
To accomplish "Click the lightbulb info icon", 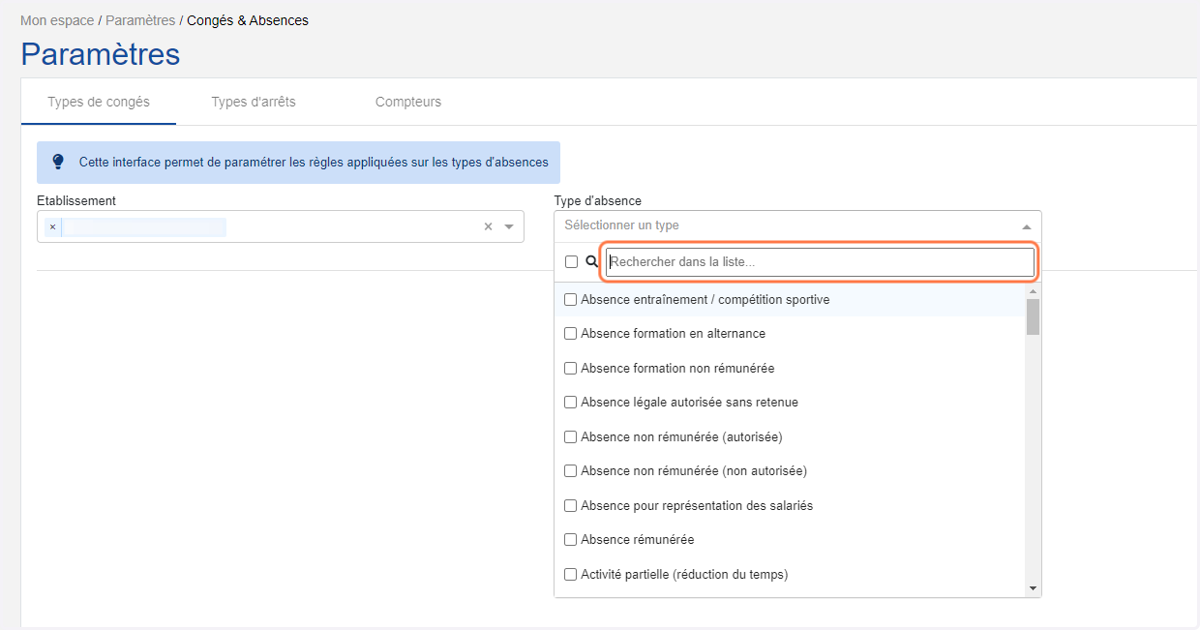I will pos(58,161).
